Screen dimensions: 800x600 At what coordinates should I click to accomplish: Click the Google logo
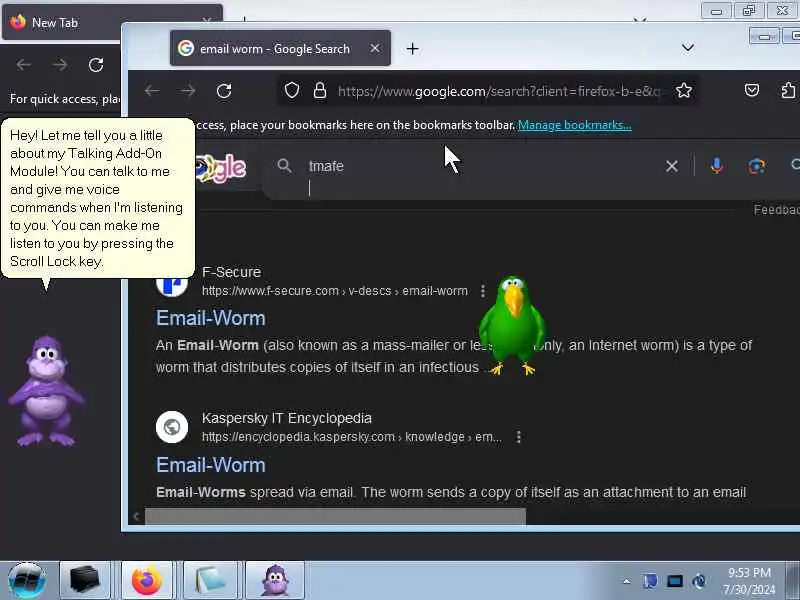(x=220, y=168)
